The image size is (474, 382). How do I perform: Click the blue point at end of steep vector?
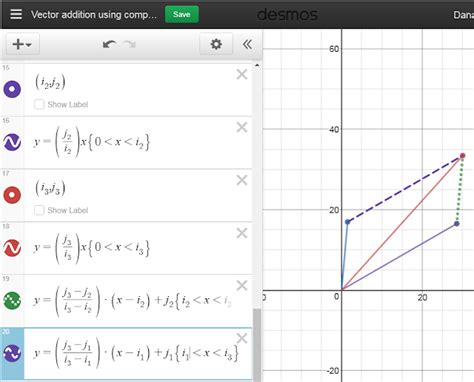click(x=347, y=222)
